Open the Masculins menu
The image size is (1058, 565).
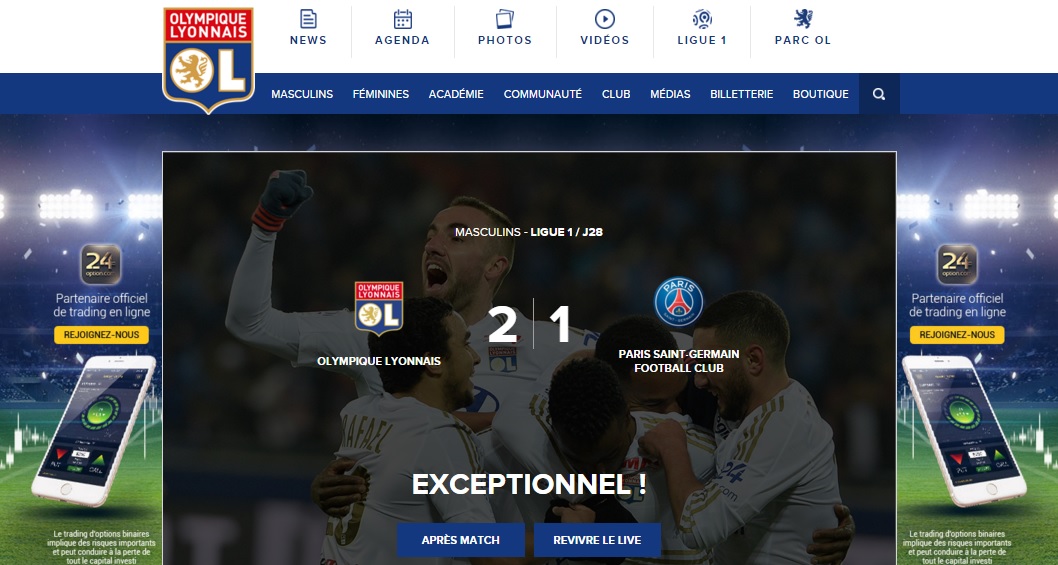click(302, 94)
